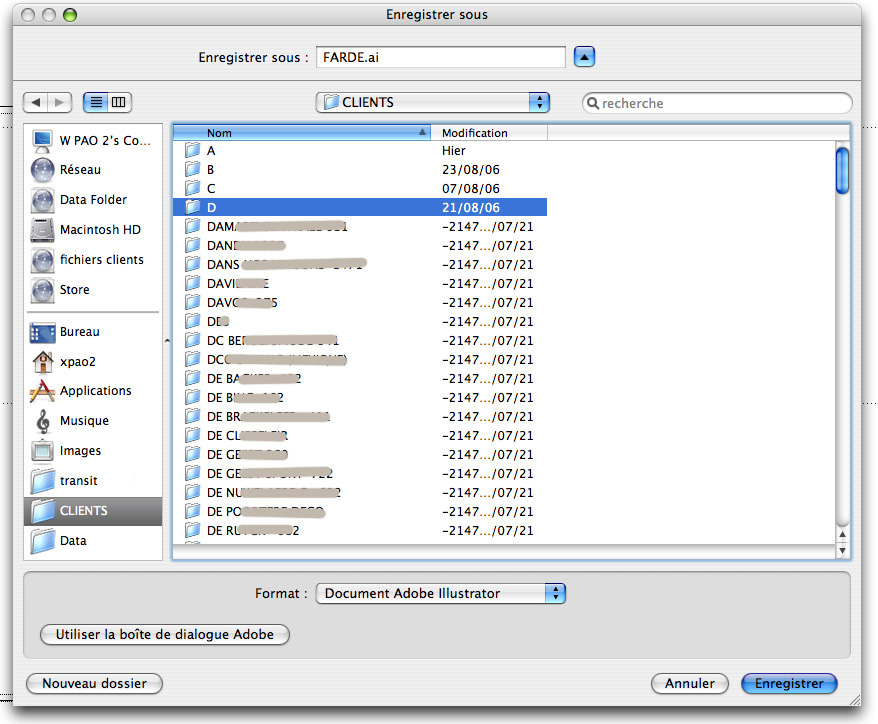Click the green zoom window button
This screenshot has width=878, height=724.
click(70, 15)
